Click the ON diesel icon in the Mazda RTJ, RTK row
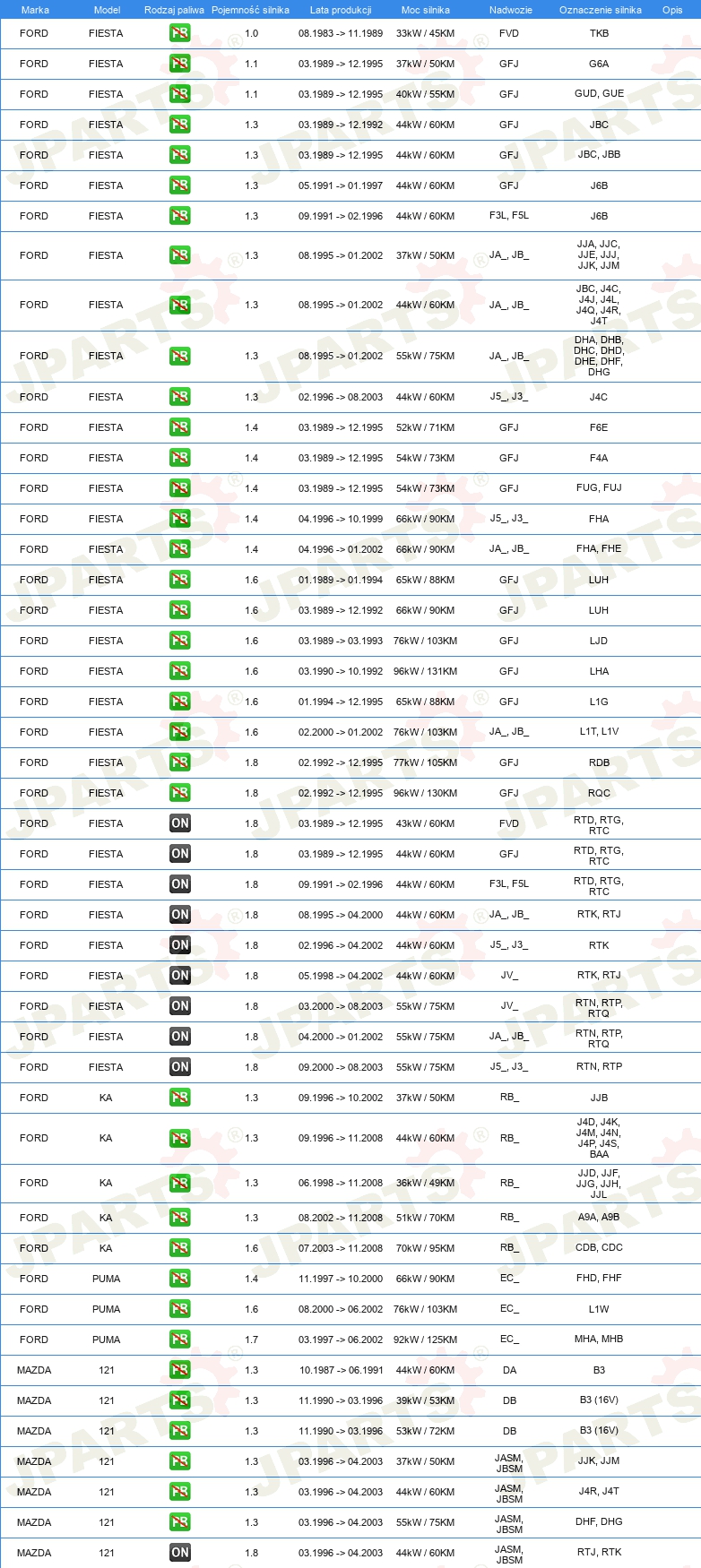 tap(180, 1553)
